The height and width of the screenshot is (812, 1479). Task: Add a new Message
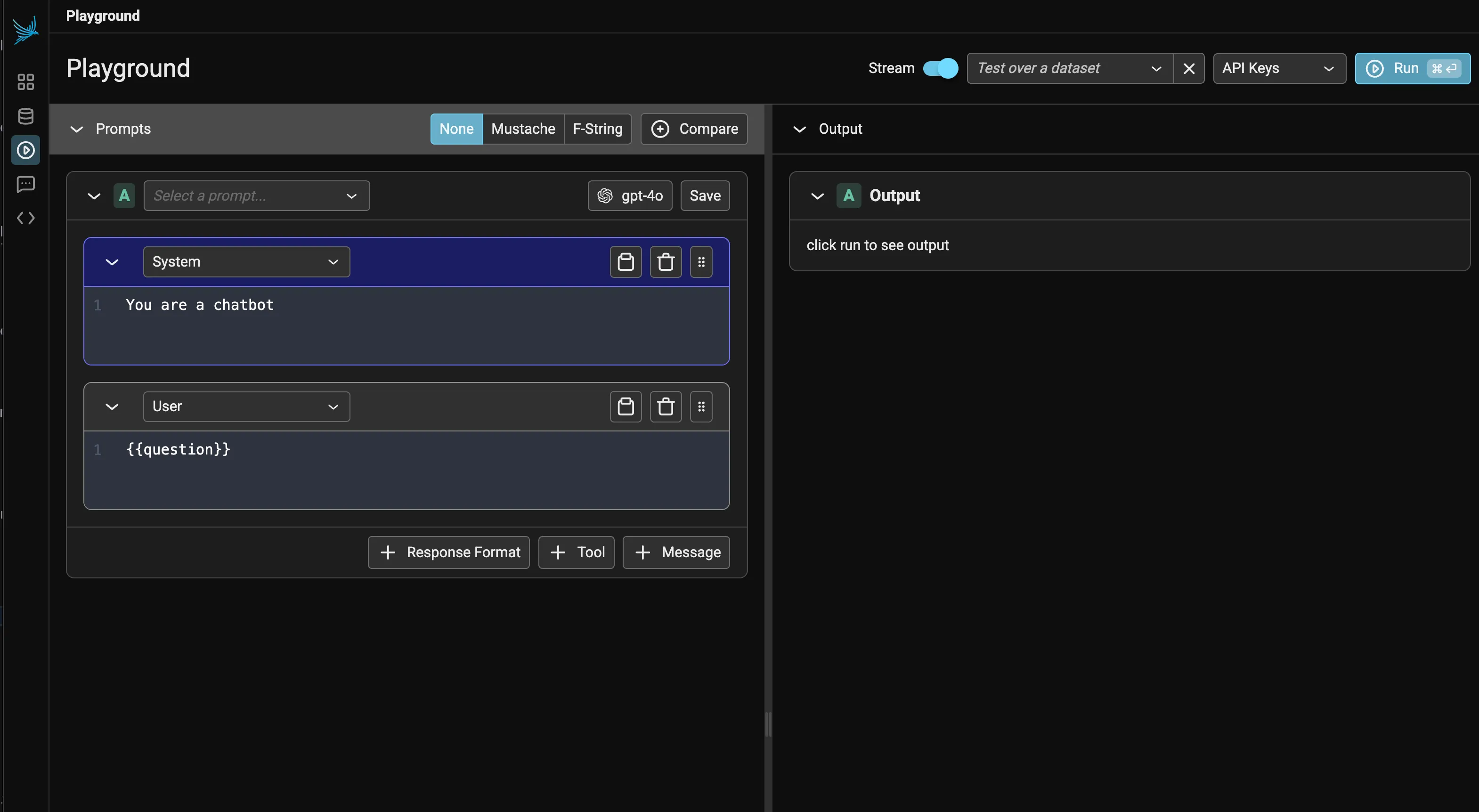tap(676, 552)
